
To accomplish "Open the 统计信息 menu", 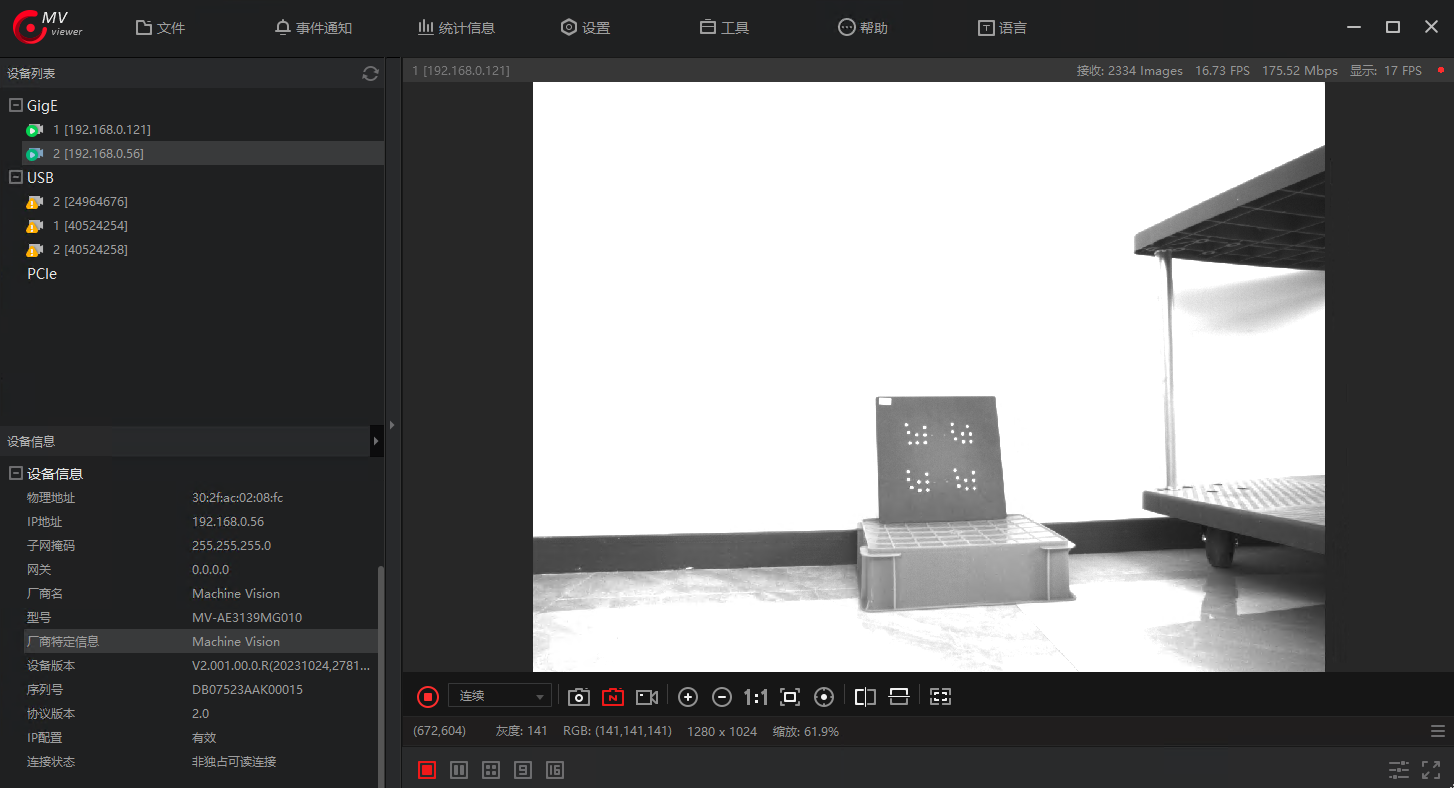I will point(457,27).
